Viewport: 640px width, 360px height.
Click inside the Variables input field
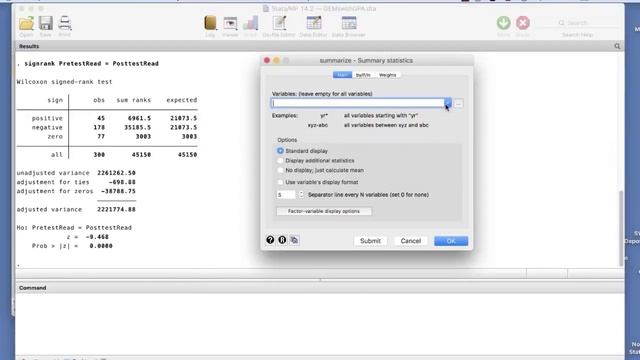click(358, 103)
